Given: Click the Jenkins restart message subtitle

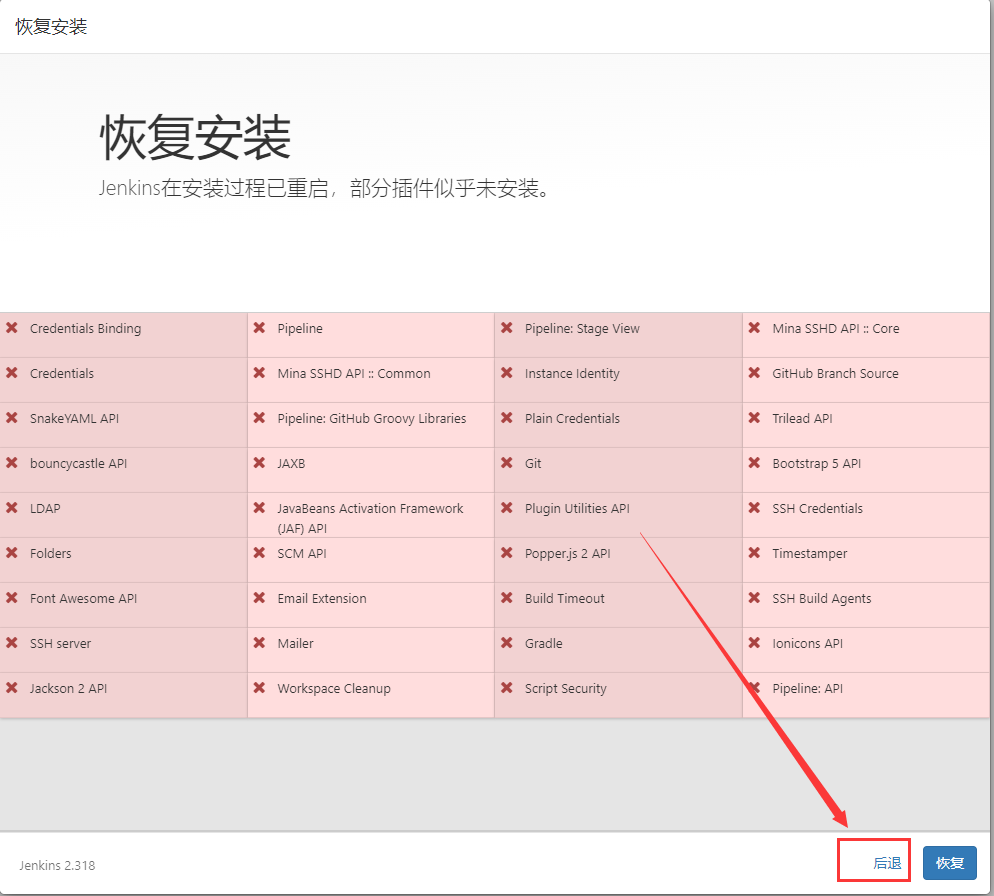Looking at the screenshot, I should point(325,188).
